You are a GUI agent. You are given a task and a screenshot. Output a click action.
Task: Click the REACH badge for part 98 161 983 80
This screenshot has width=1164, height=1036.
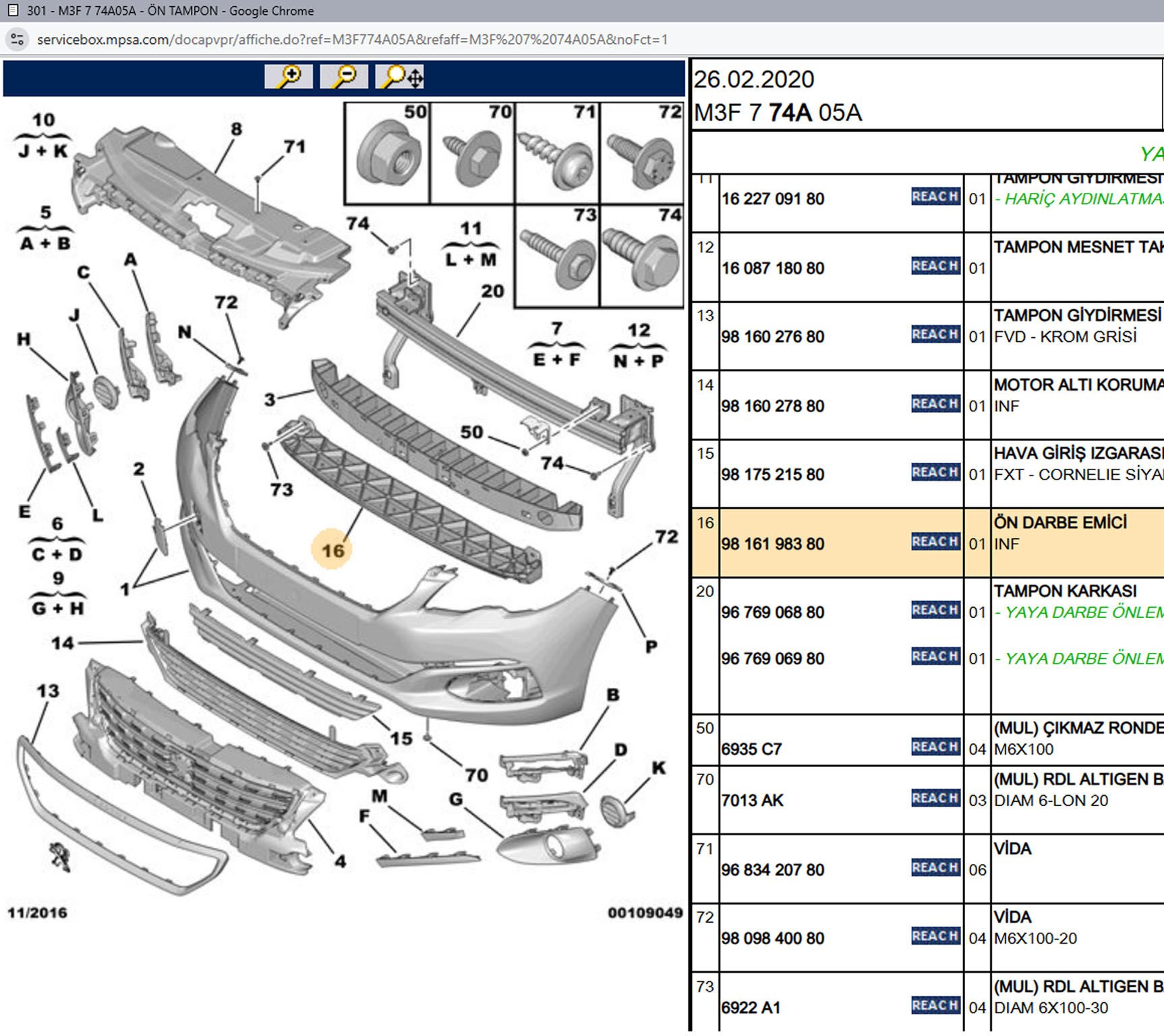[935, 542]
